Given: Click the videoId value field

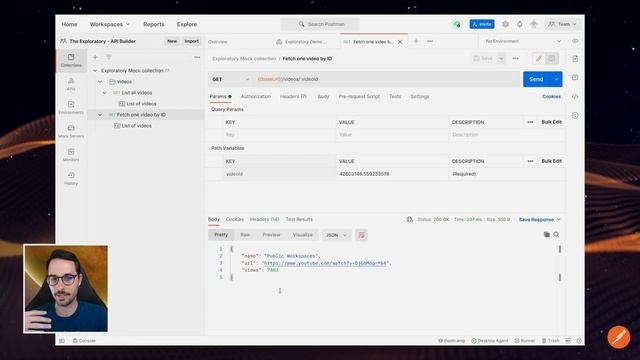Looking at the screenshot, I should click(x=392, y=174).
